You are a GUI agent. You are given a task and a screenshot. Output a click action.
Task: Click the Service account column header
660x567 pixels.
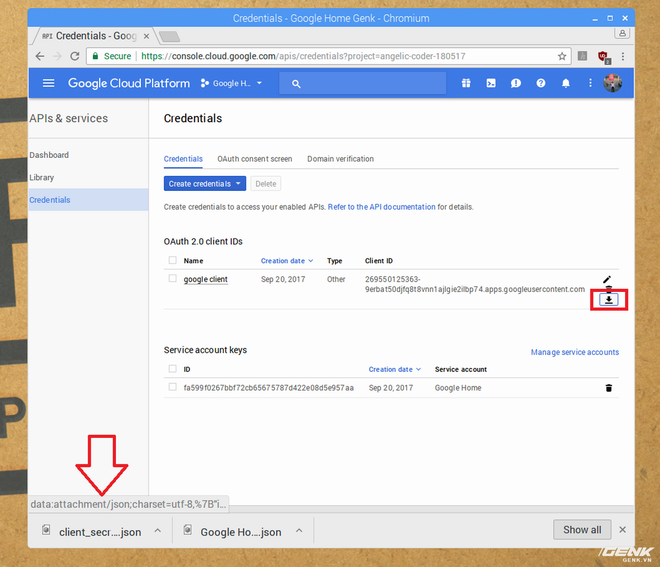point(460,369)
